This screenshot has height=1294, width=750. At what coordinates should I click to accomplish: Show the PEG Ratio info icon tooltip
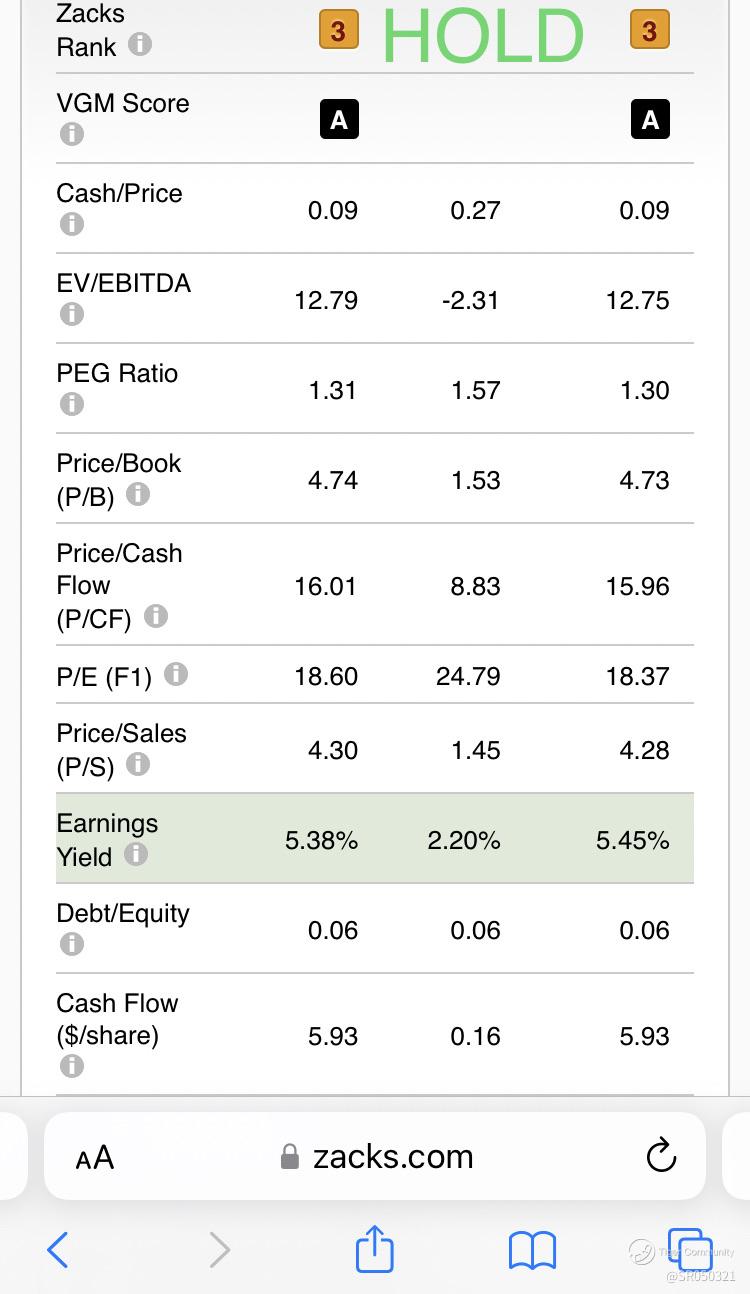click(x=71, y=404)
